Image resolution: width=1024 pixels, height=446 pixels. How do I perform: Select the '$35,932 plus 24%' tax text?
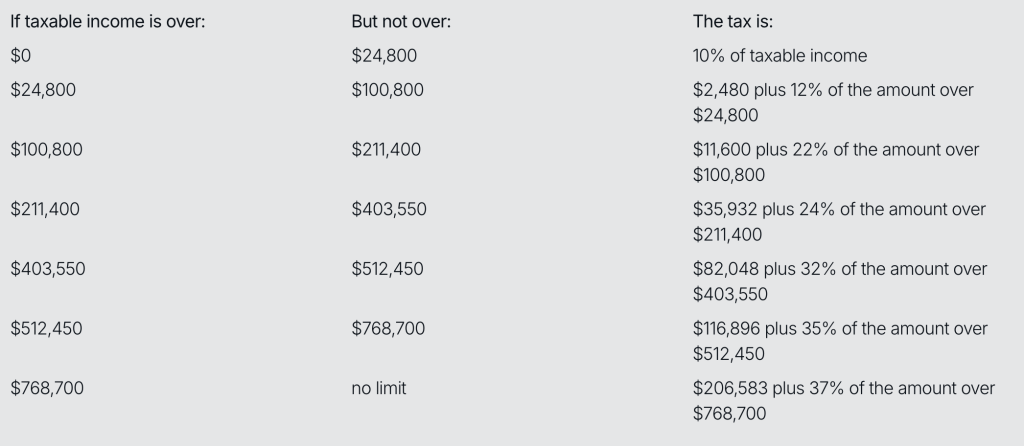tap(839, 222)
